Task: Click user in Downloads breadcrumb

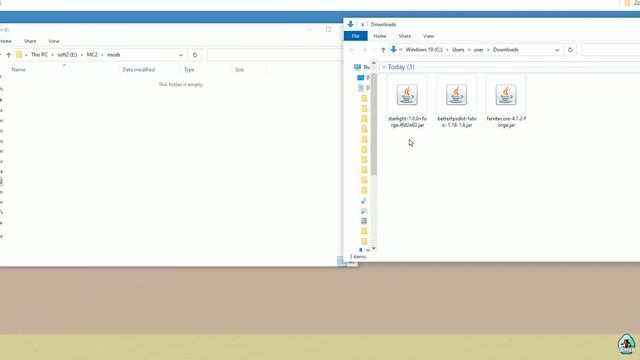Action: coord(478,50)
